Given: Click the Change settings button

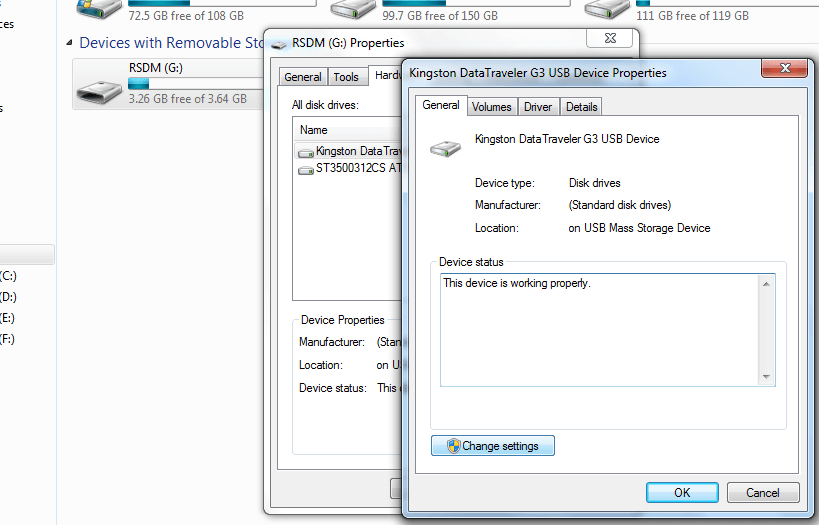Looking at the screenshot, I should point(493,446).
